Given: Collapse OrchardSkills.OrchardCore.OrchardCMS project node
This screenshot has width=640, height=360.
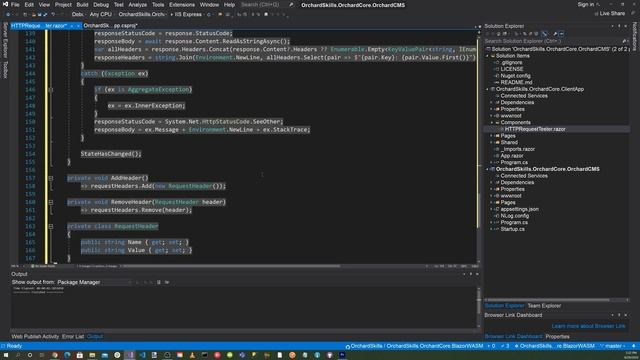Looking at the screenshot, I should coord(487,169).
